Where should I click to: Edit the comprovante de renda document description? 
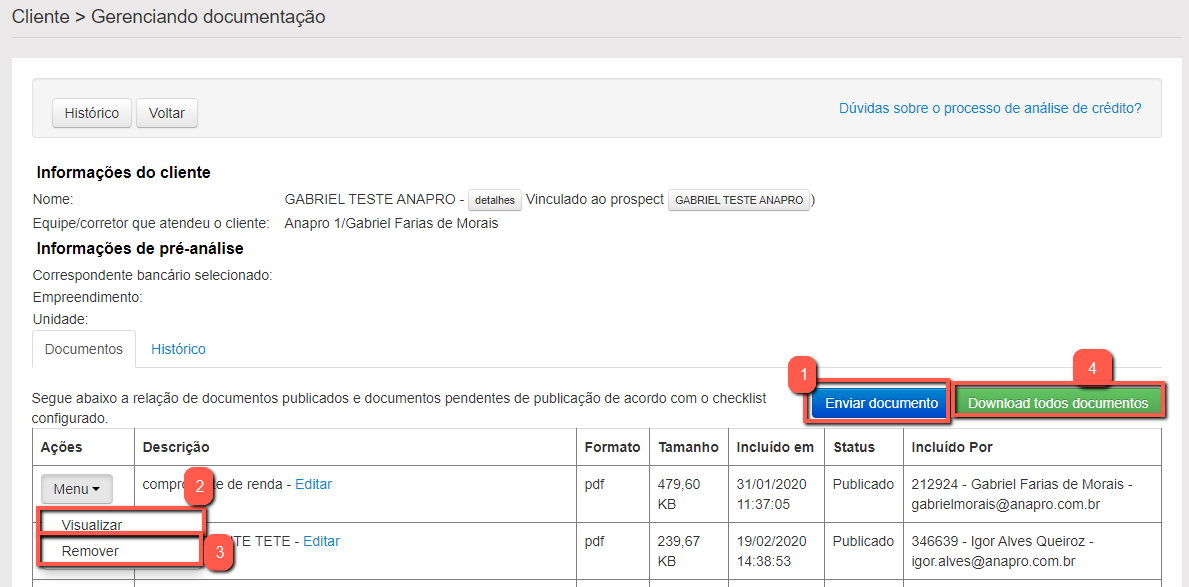point(313,484)
